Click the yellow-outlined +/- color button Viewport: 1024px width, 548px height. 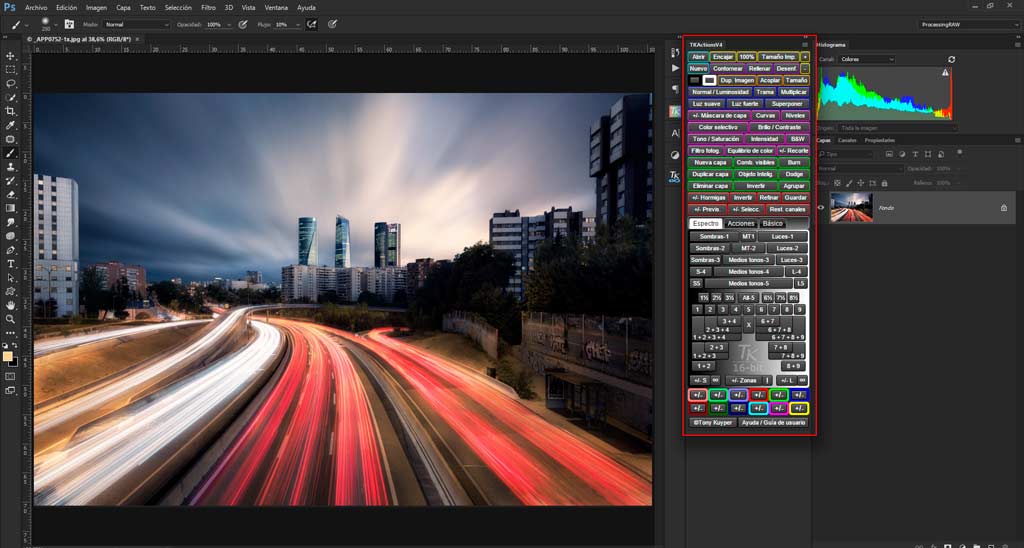point(799,408)
